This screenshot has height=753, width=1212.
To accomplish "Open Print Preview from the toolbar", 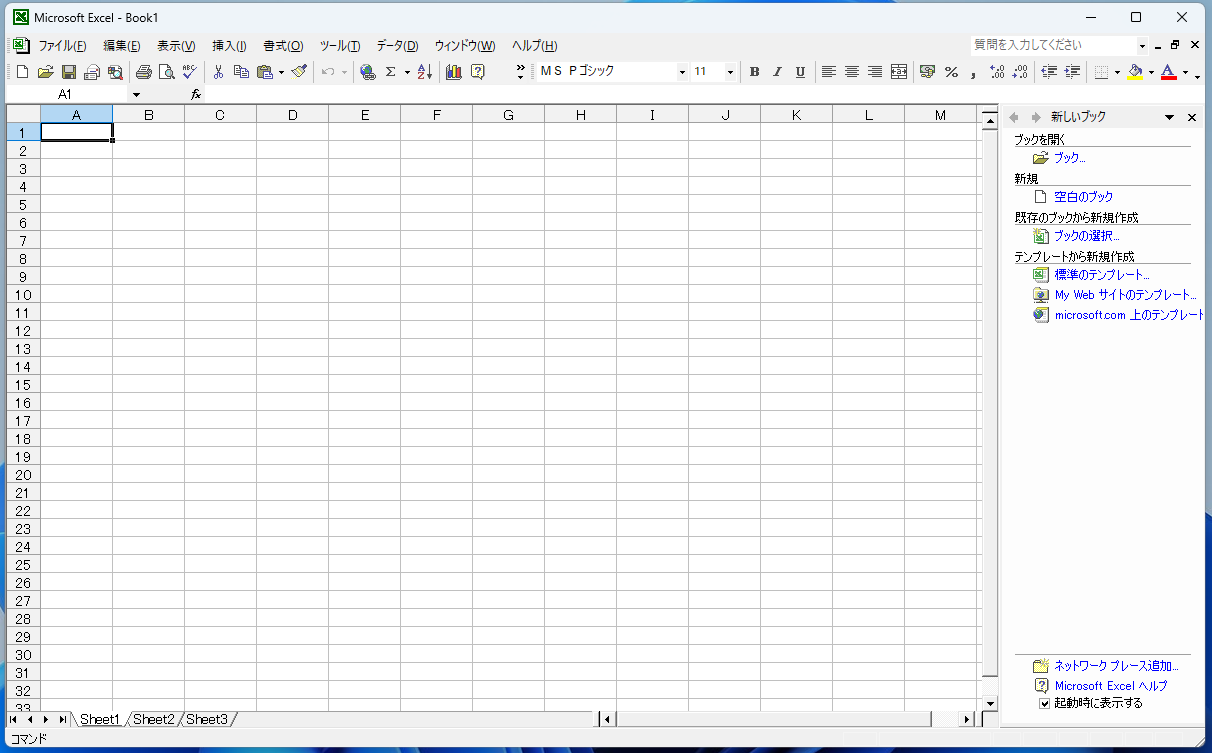I will tap(167, 72).
